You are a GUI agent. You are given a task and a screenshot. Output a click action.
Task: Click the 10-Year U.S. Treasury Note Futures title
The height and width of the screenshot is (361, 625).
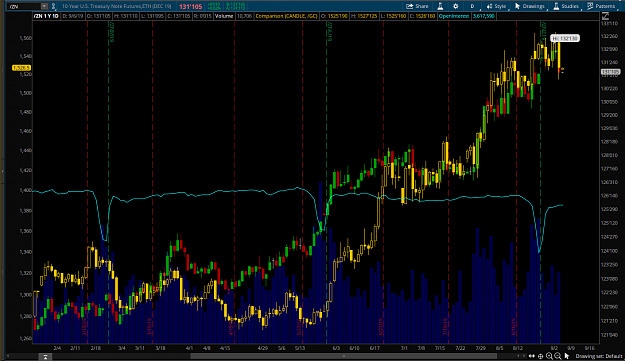pos(116,6)
